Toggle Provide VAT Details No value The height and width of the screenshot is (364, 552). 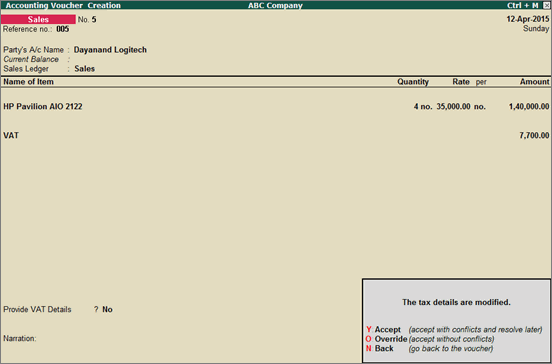107,309
